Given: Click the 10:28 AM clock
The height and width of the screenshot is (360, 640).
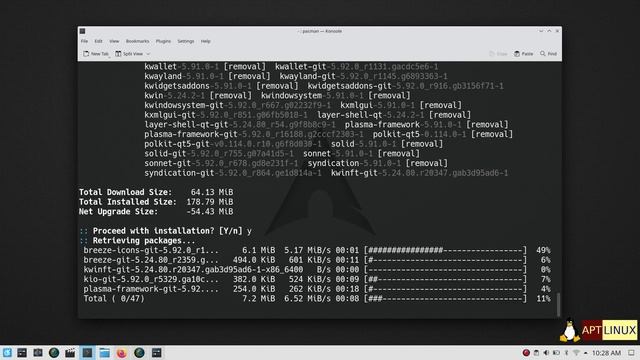Looking at the screenshot, I should click(606, 353).
